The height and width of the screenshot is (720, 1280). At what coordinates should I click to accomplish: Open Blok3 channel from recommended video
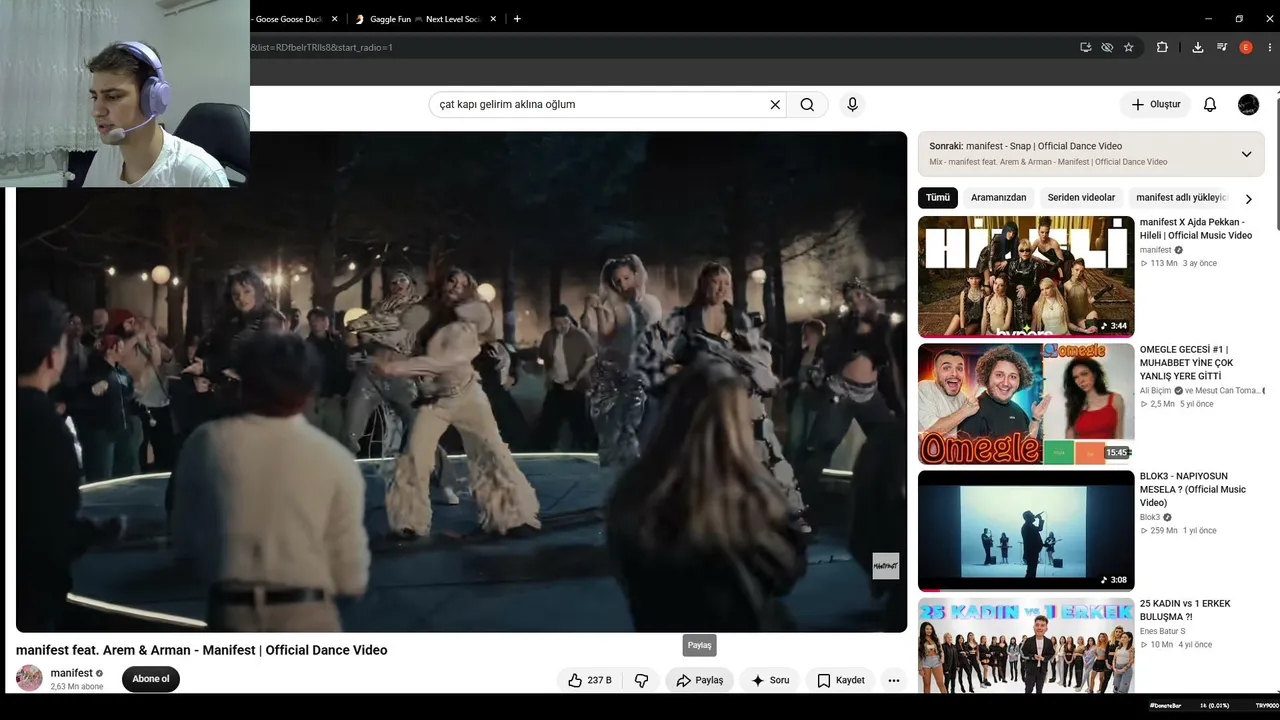tap(1150, 517)
